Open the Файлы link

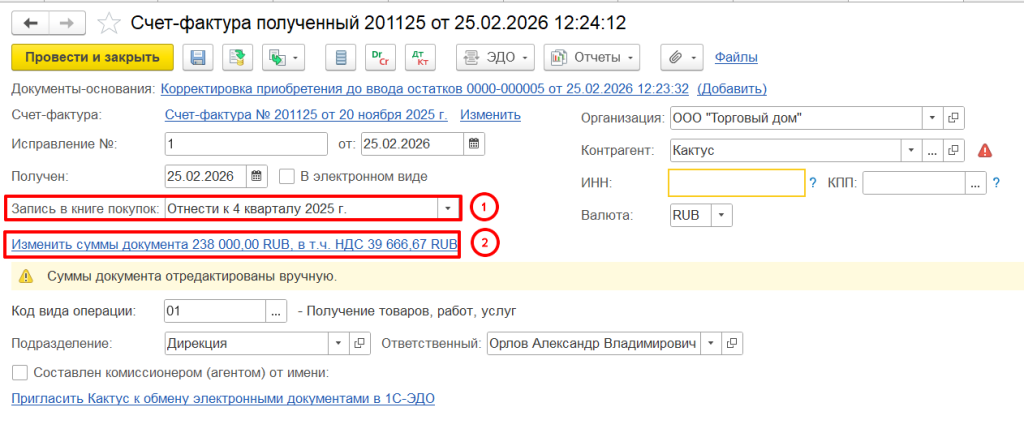tap(736, 57)
